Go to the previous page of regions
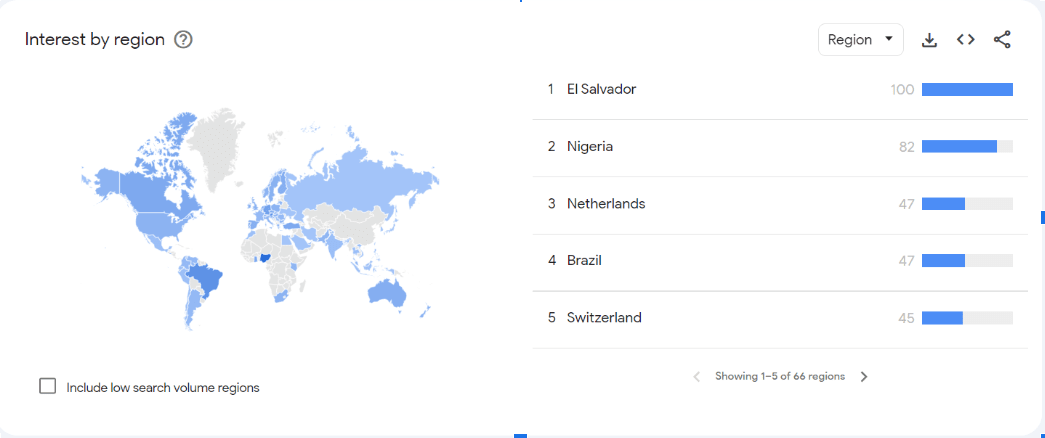The height and width of the screenshot is (438, 1045). [697, 377]
